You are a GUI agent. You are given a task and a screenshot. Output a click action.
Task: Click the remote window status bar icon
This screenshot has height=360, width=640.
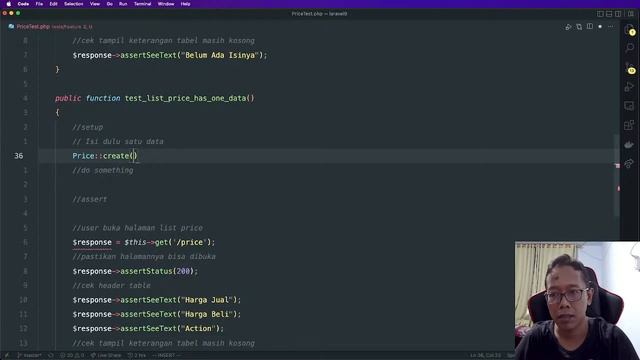7,356
